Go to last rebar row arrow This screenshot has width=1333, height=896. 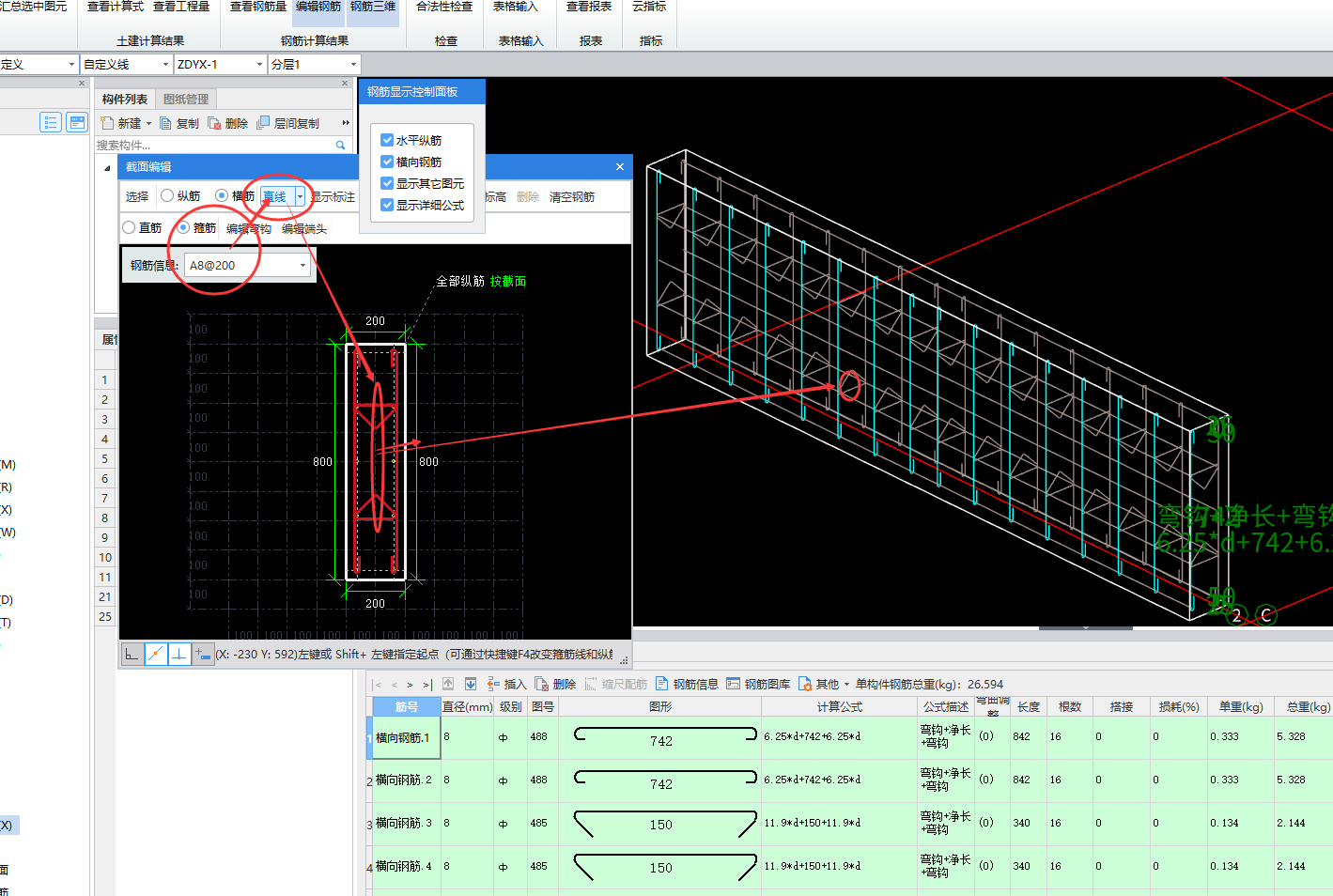tap(427, 685)
